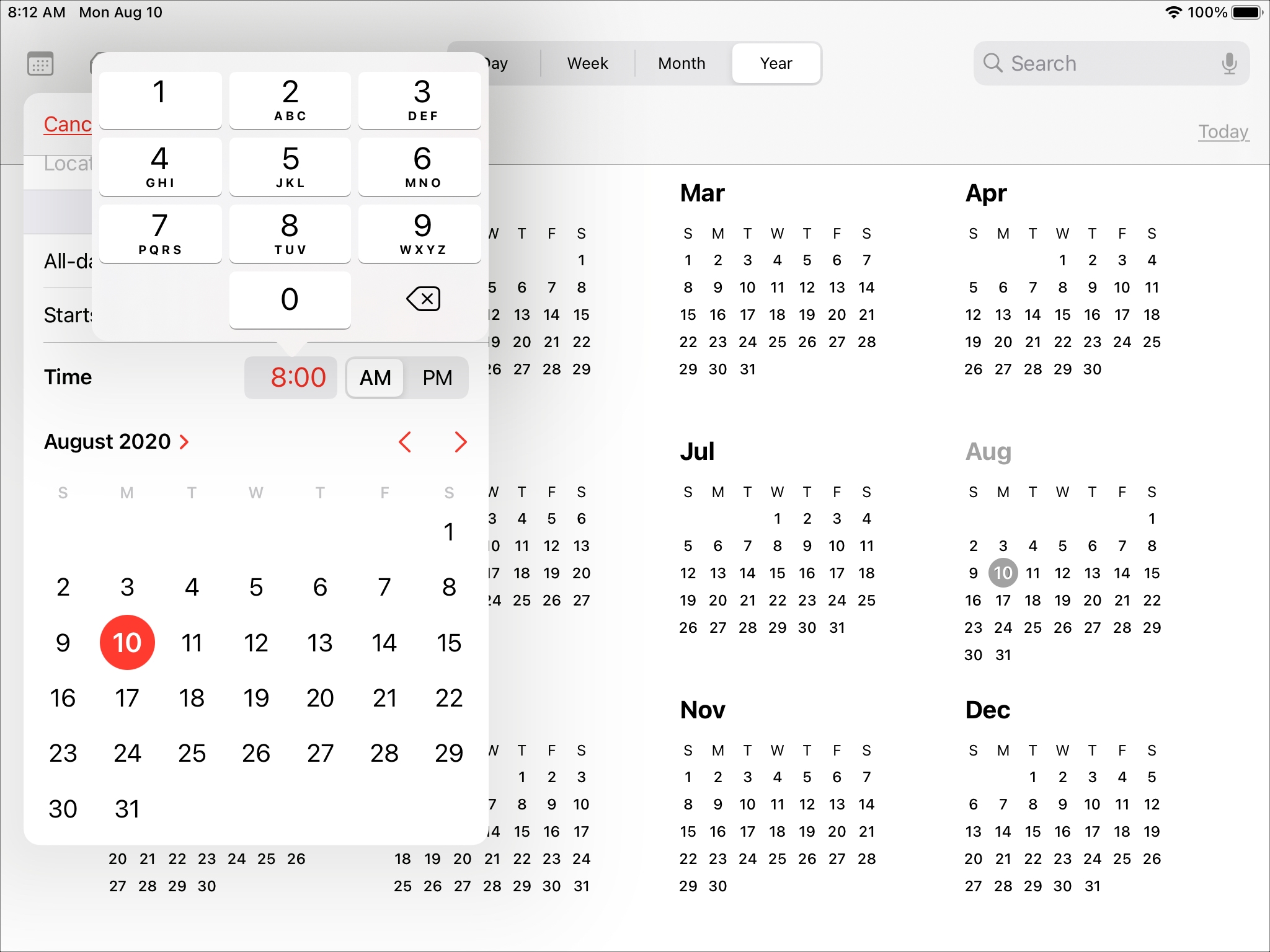Switch to the Week view tab
This screenshot has width=1270, height=952.
(588, 63)
